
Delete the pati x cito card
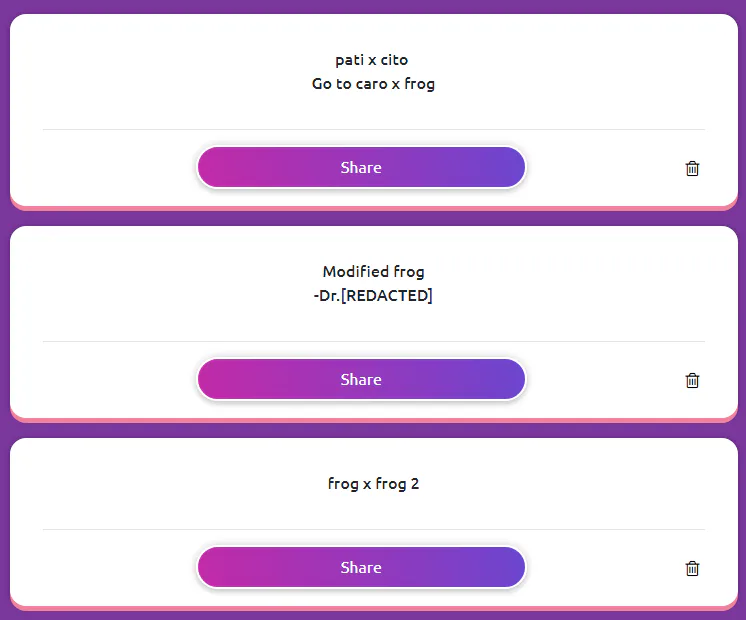[692, 169]
